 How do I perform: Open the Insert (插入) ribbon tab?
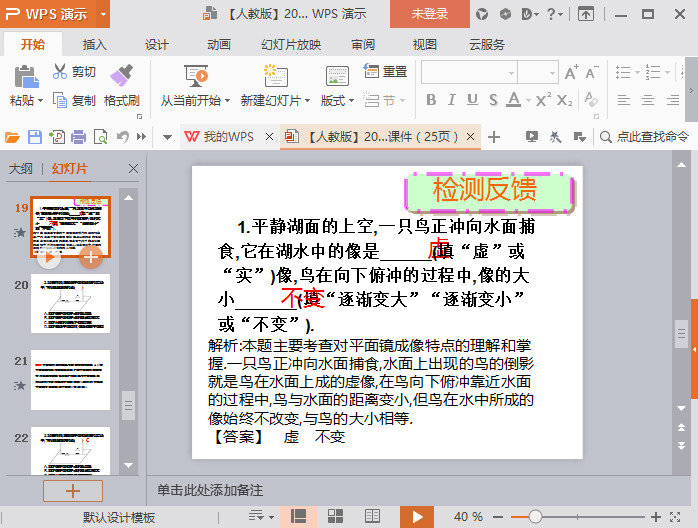pos(94,45)
